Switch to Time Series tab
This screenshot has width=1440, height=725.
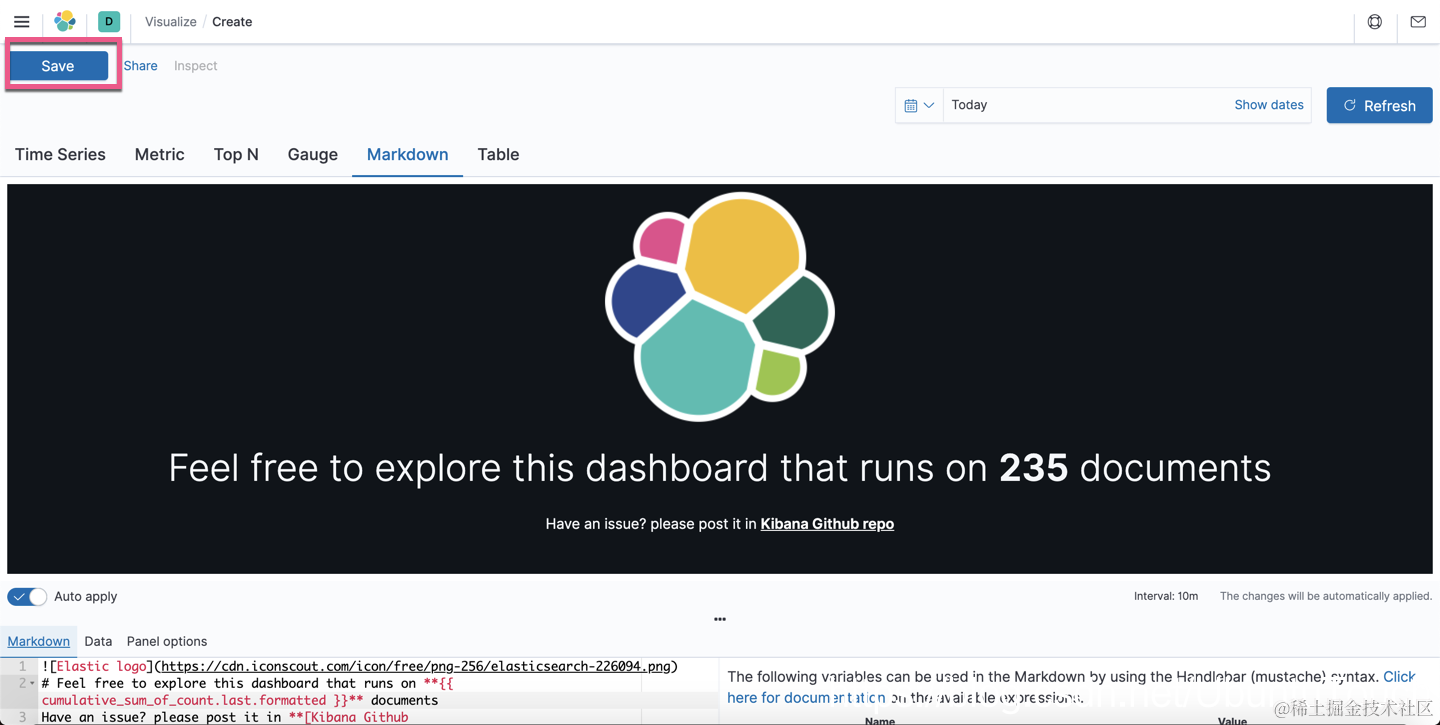coord(60,154)
